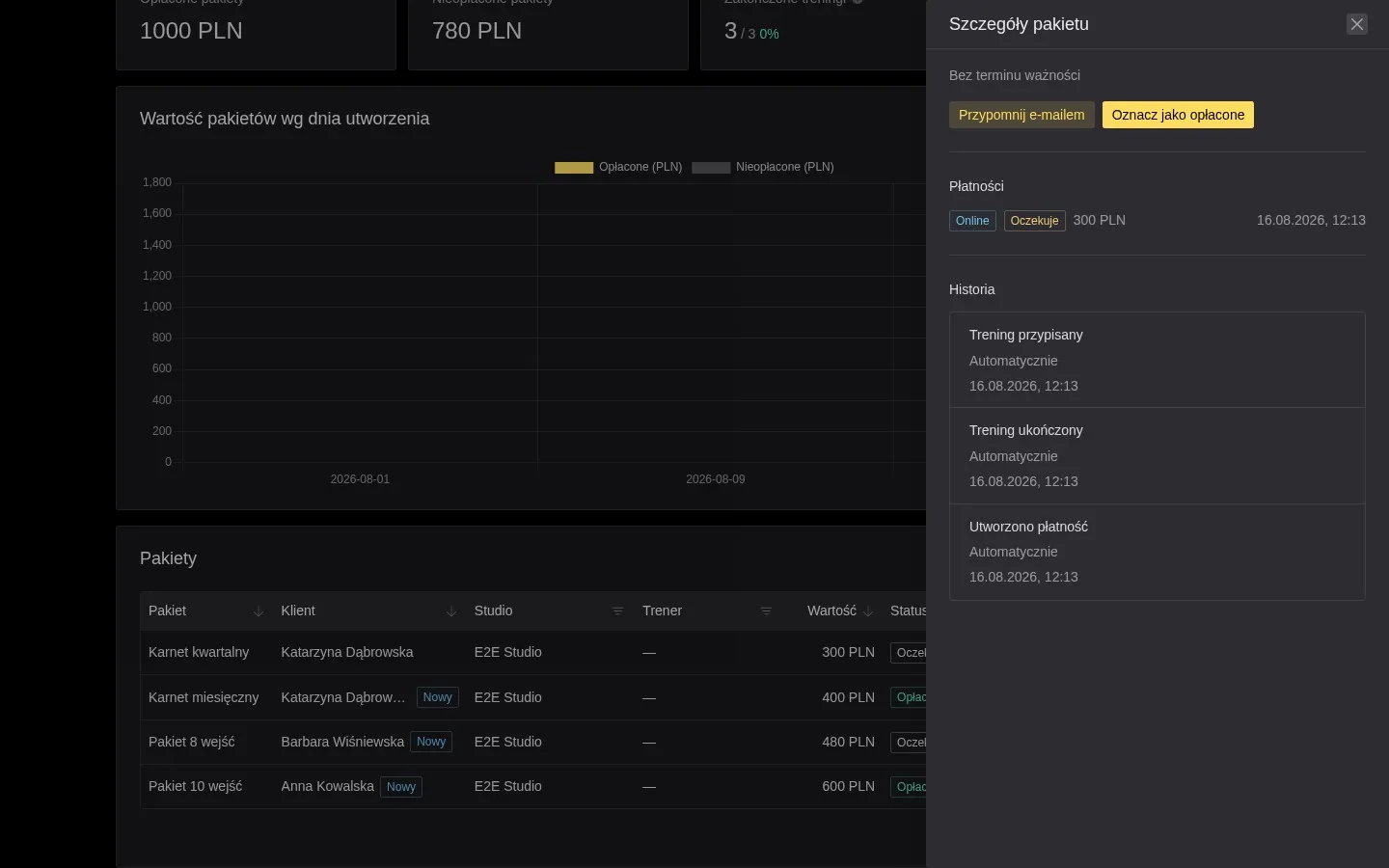Toggle Opłacone (PLN) legend swatch

pyautogui.click(x=574, y=167)
